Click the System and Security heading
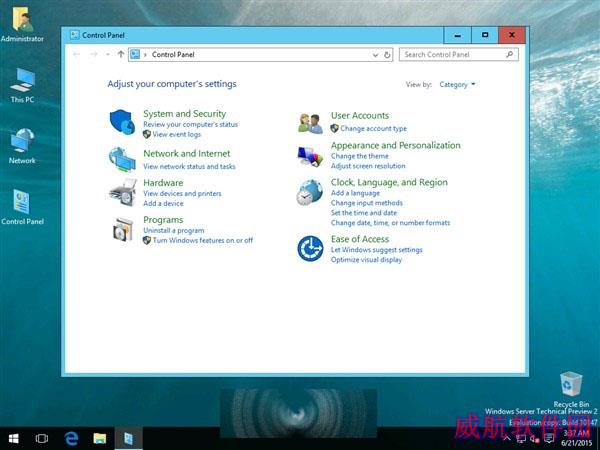Screen dimensions: 600x450 pos(184,114)
